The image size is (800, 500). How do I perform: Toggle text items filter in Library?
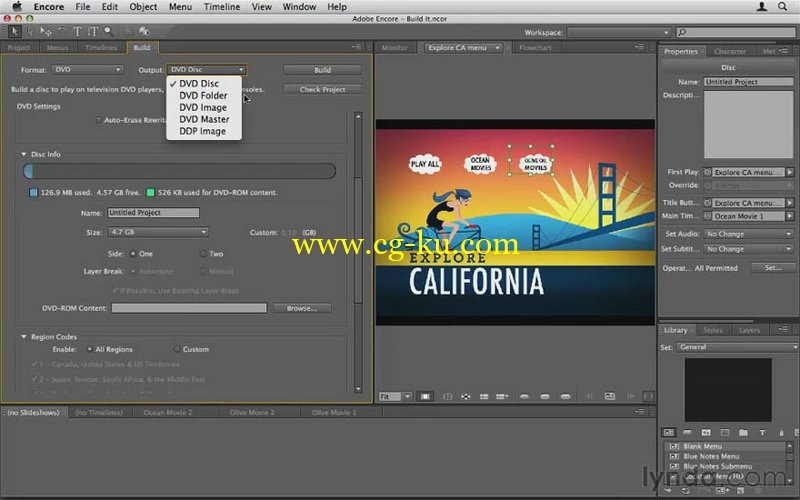(x=762, y=433)
